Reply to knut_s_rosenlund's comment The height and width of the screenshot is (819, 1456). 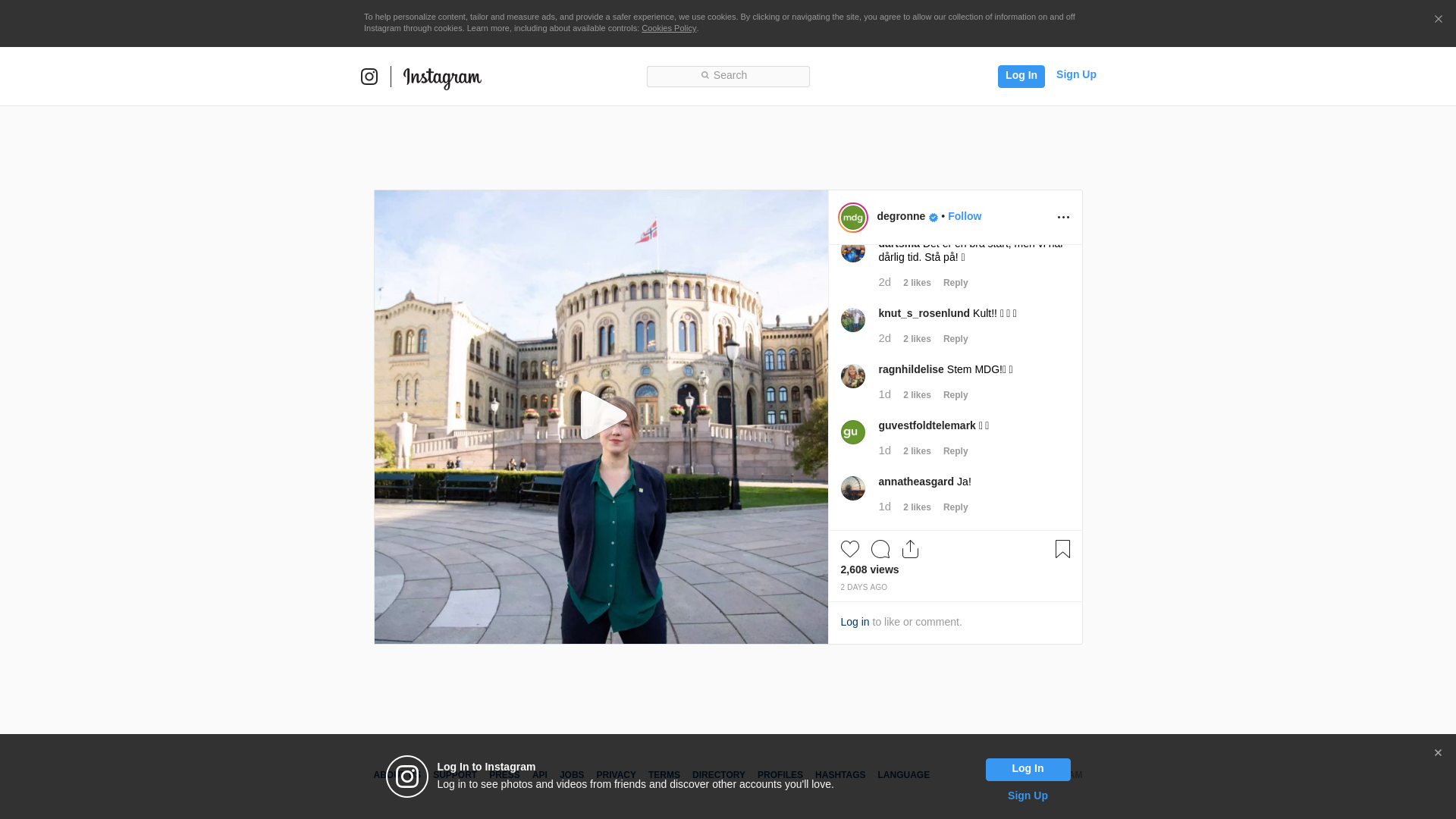point(955,339)
